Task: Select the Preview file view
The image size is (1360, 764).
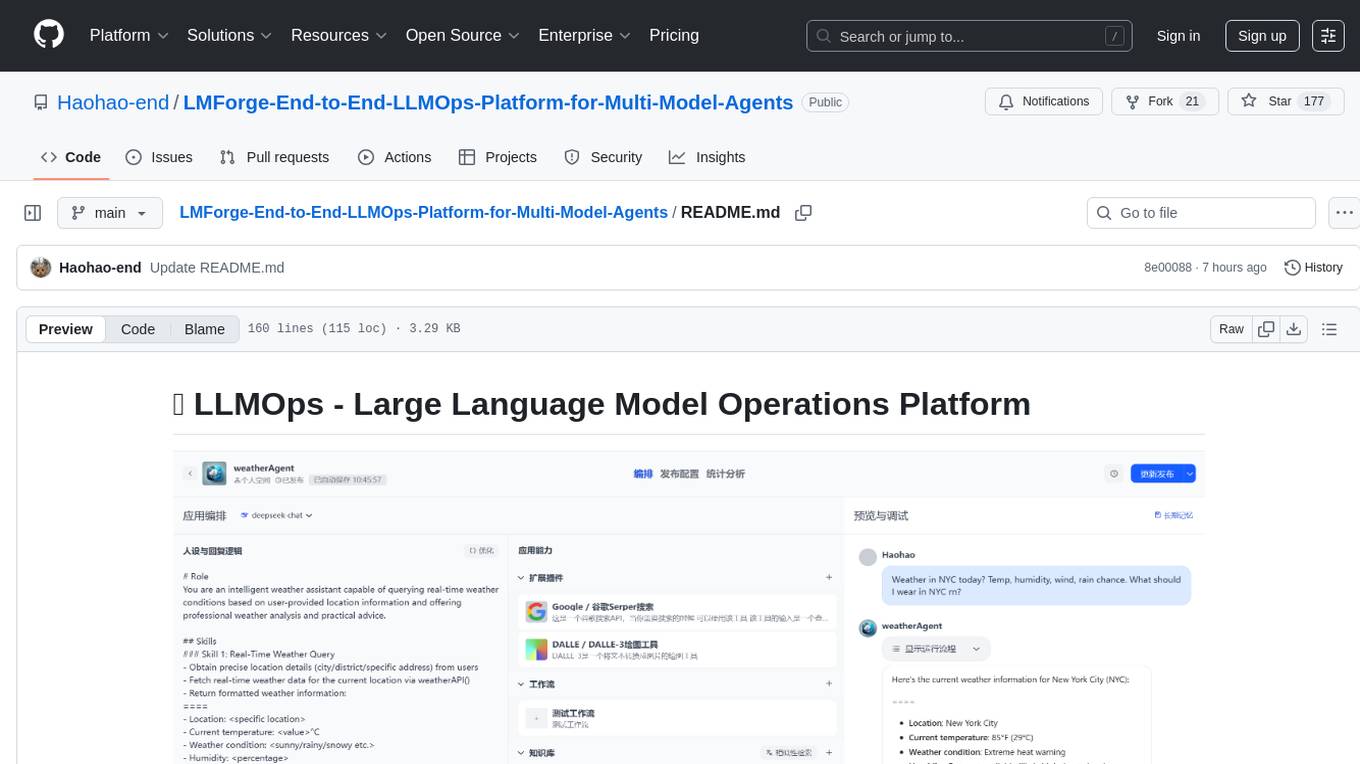Action: (66, 329)
